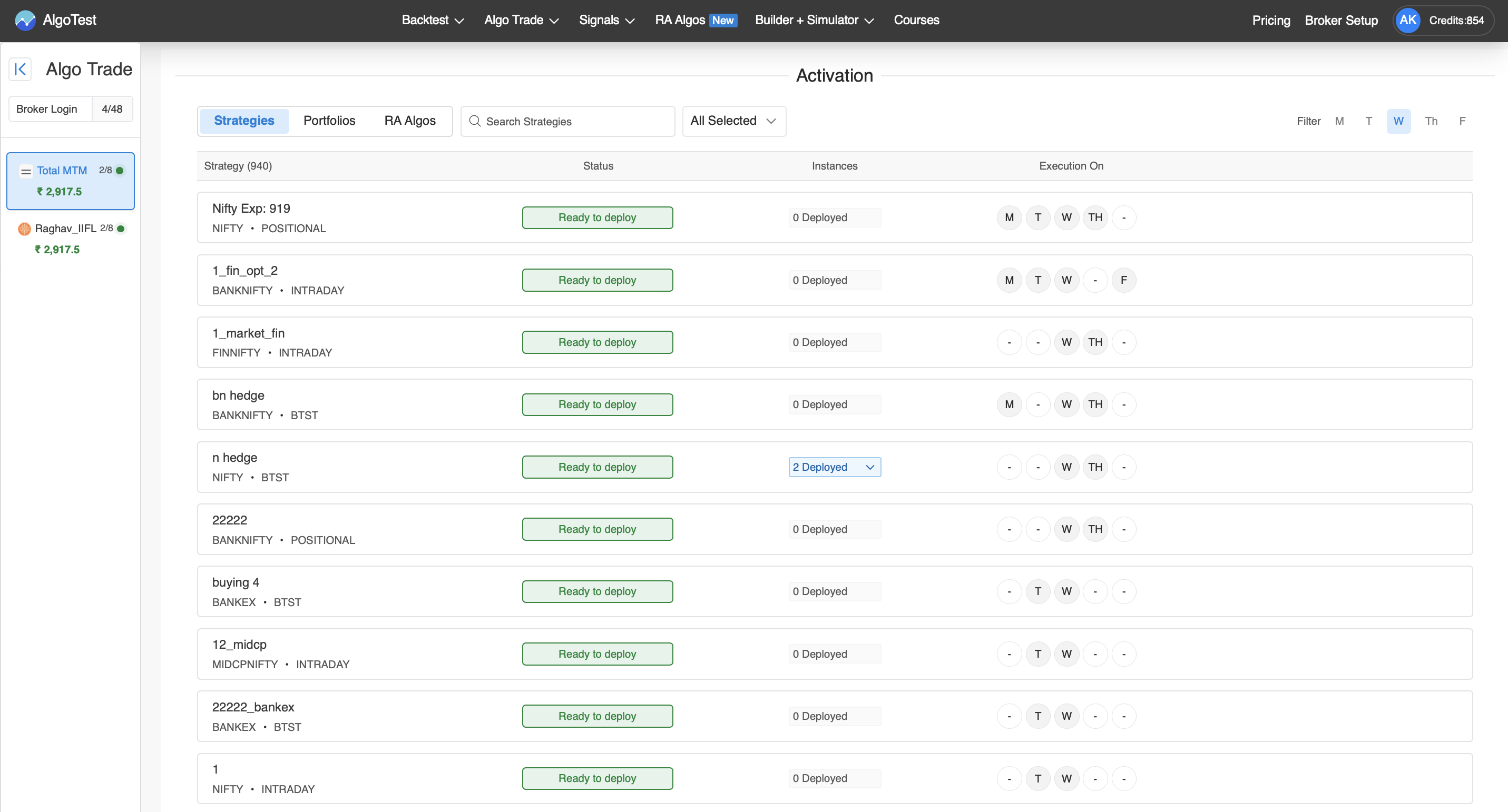Expand the 2 Deployed dropdown for n hedge
Screen dimensions: 1508x812
pyautogui.click(x=834, y=467)
